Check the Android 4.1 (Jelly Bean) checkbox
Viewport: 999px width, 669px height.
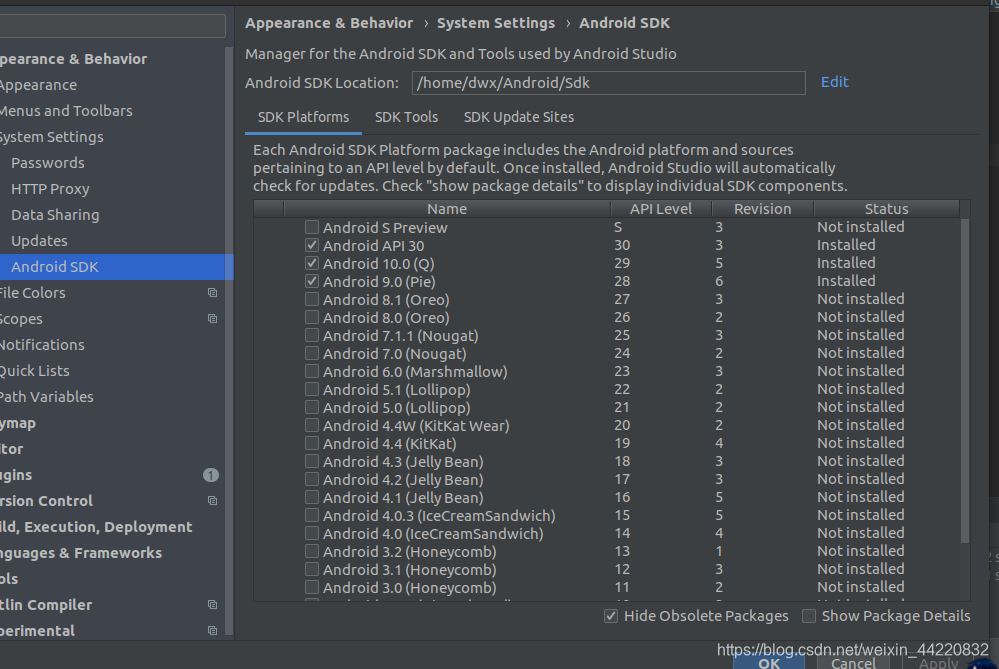pyautogui.click(x=312, y=497)
